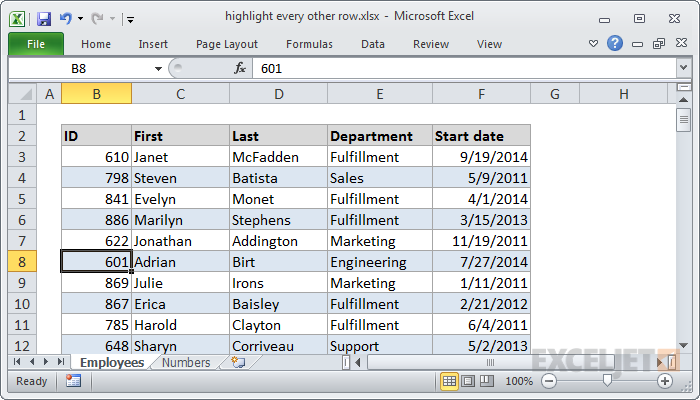Screen dimensions: 700x400
Task: Select row 3 header
Action: (x=22, y=157)
